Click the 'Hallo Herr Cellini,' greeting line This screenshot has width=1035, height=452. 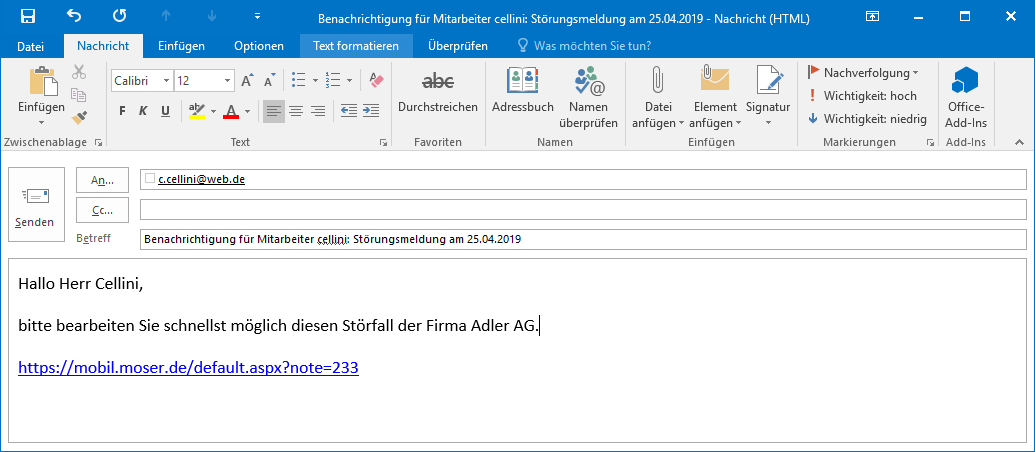tap(81, 284)
